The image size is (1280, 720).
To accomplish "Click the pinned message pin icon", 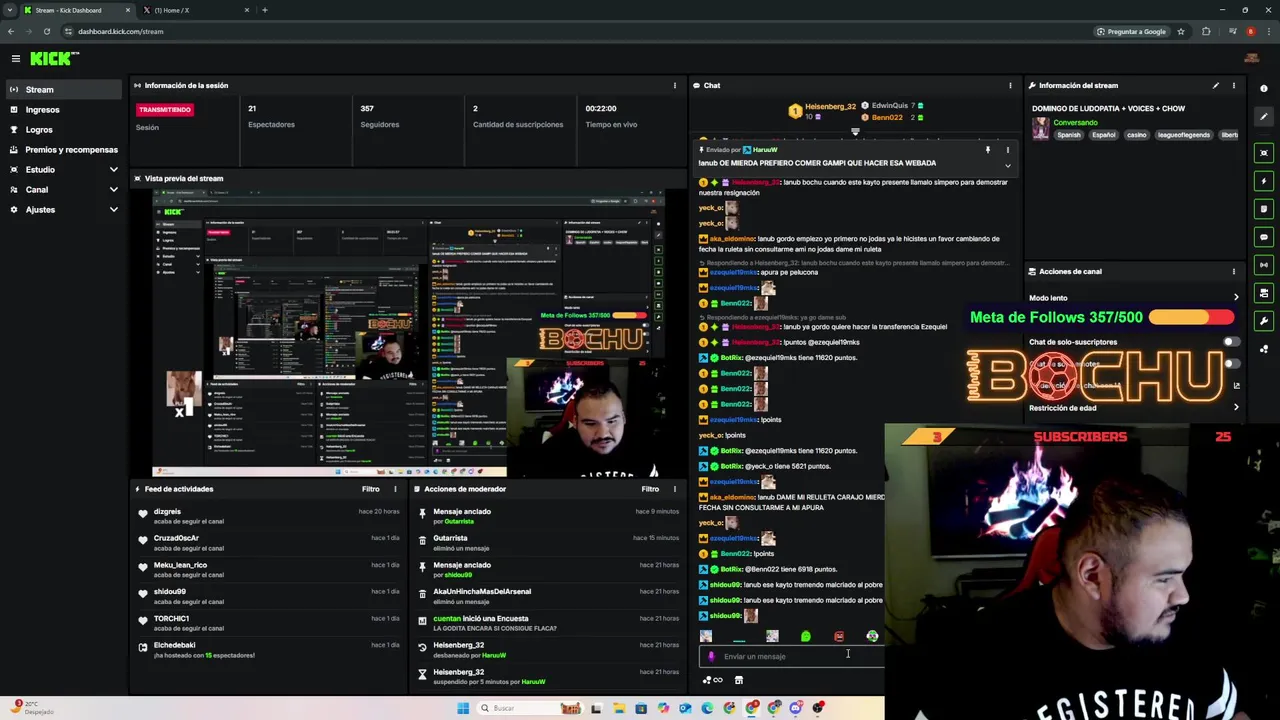I will (988, 150).
